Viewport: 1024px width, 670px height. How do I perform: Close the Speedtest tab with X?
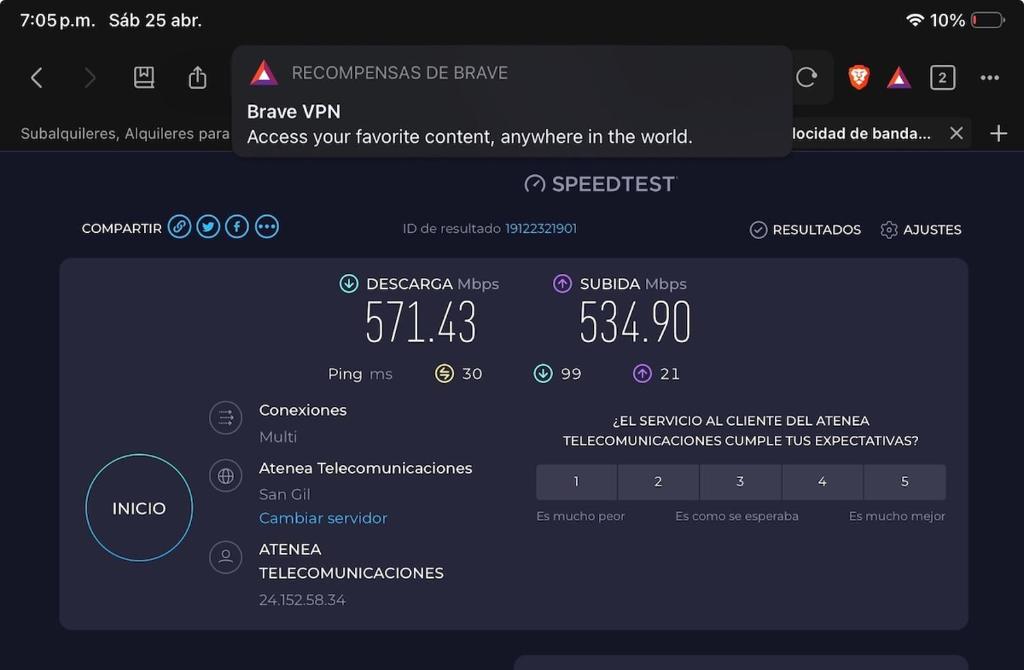956,133
